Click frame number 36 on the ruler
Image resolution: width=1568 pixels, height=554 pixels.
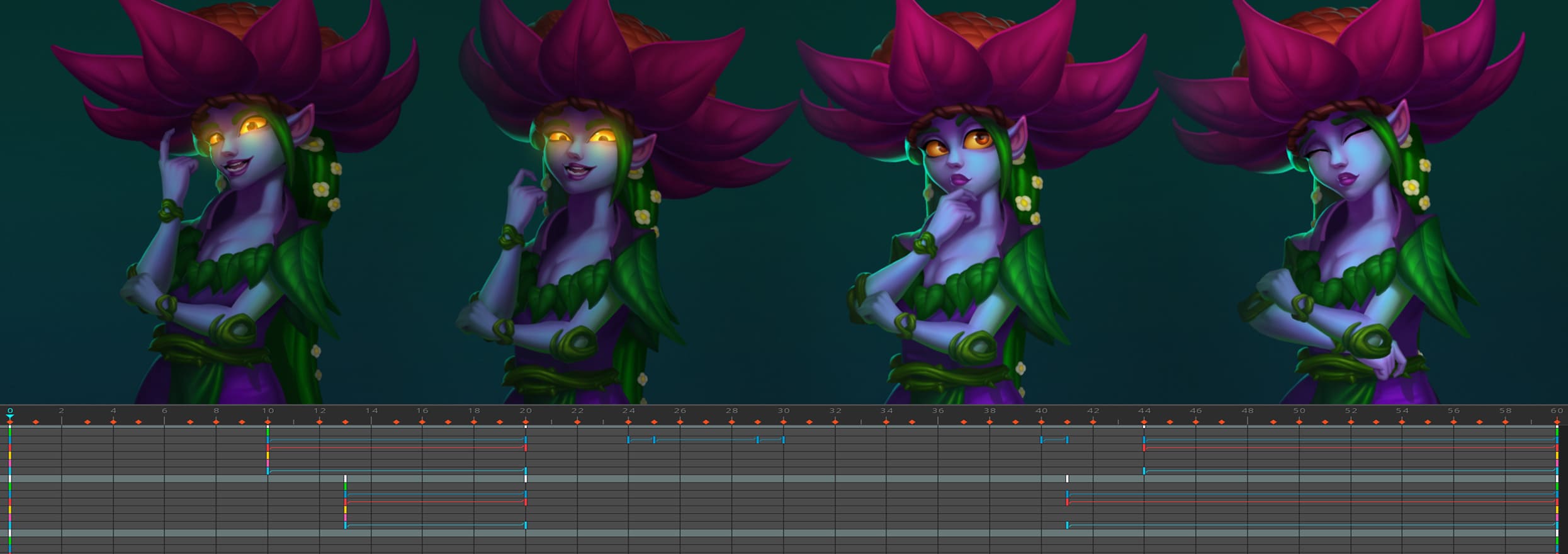click(x=938, y=410)
